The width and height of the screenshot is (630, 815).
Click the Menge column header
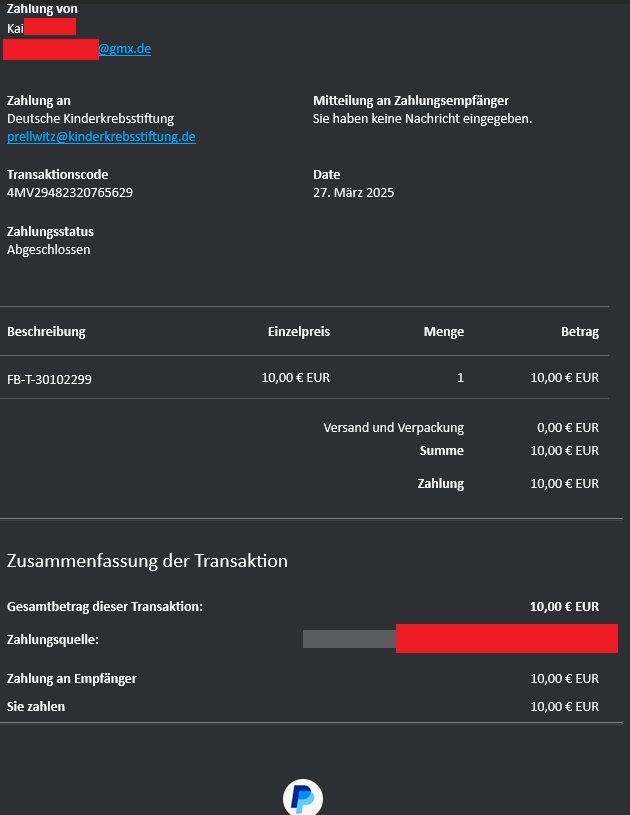click(x=443, y=332)
